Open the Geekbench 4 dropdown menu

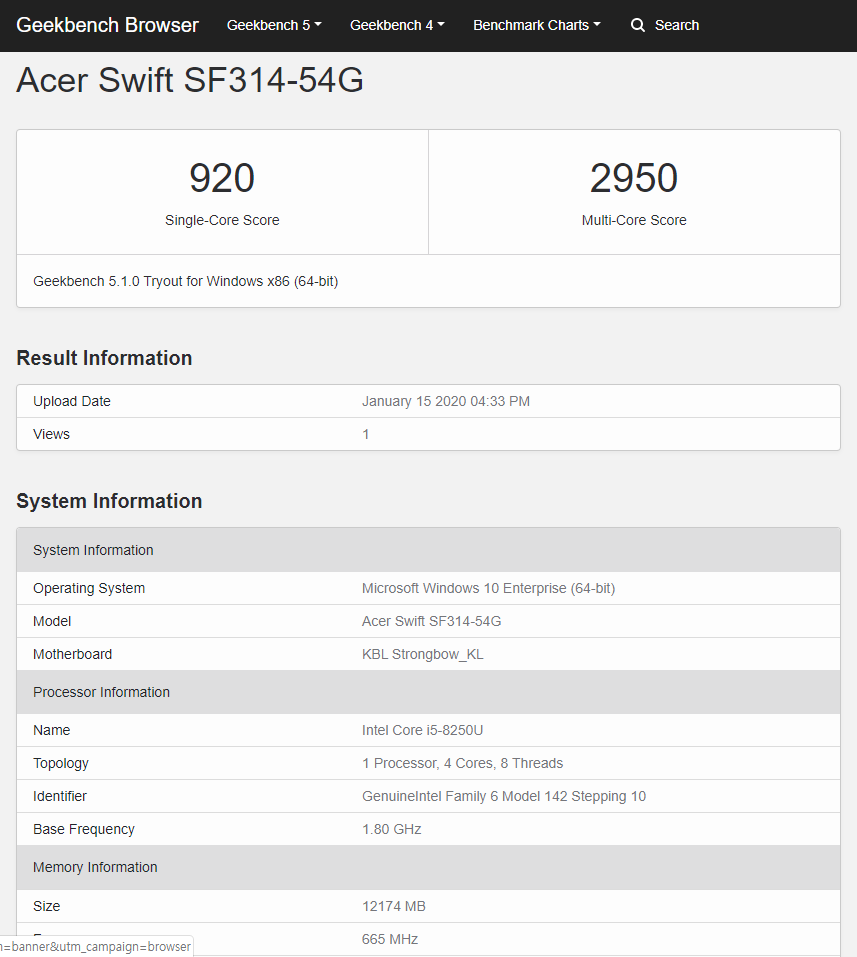pos(397,25)
